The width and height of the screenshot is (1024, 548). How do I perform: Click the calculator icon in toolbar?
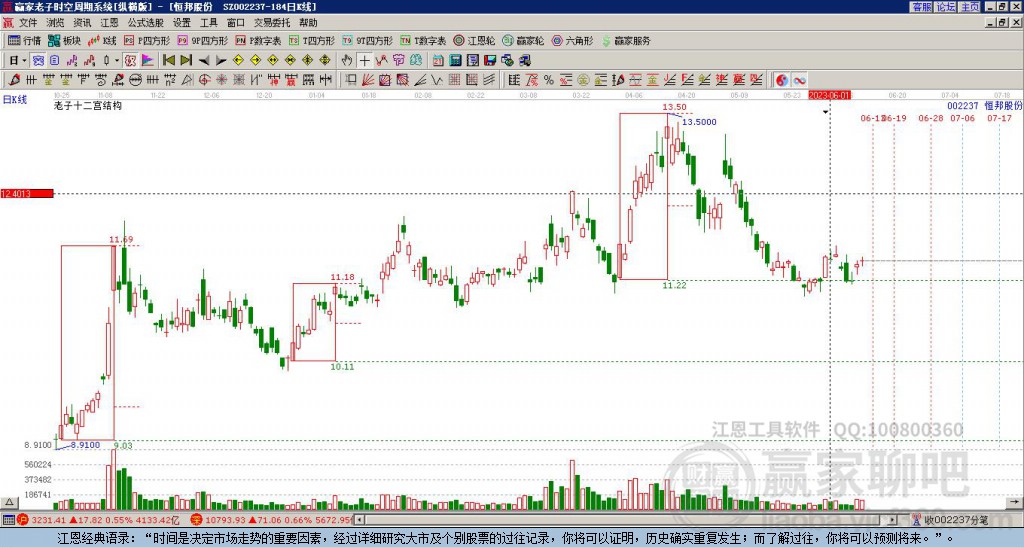click(x=455, y=61)
